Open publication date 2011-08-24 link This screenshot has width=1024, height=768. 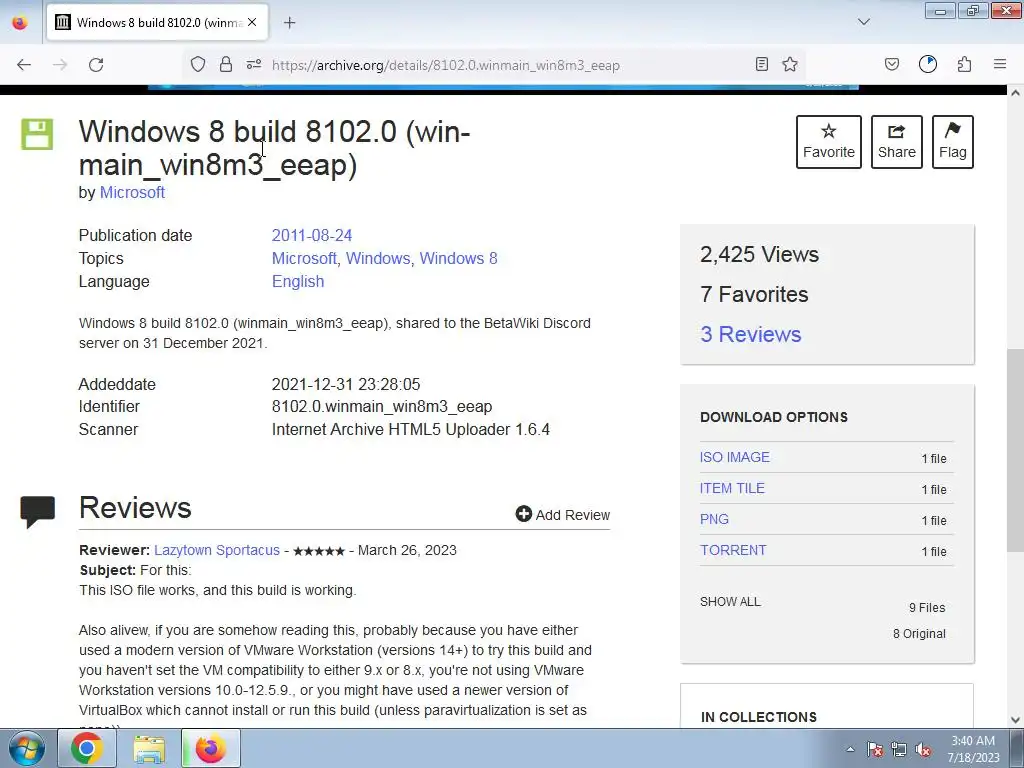click(312, 235)
